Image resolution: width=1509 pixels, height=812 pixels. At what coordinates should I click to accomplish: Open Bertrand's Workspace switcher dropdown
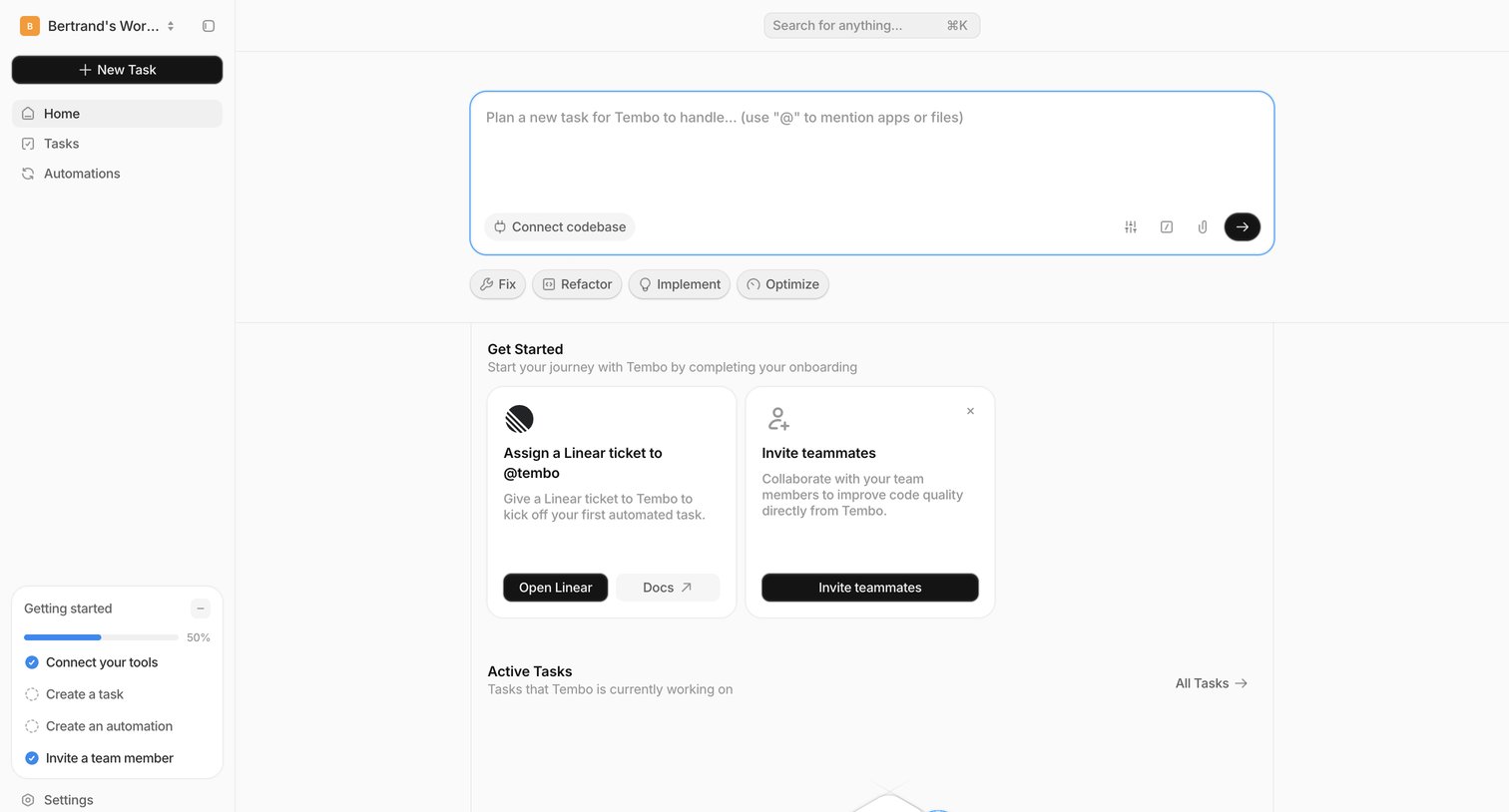98,26
